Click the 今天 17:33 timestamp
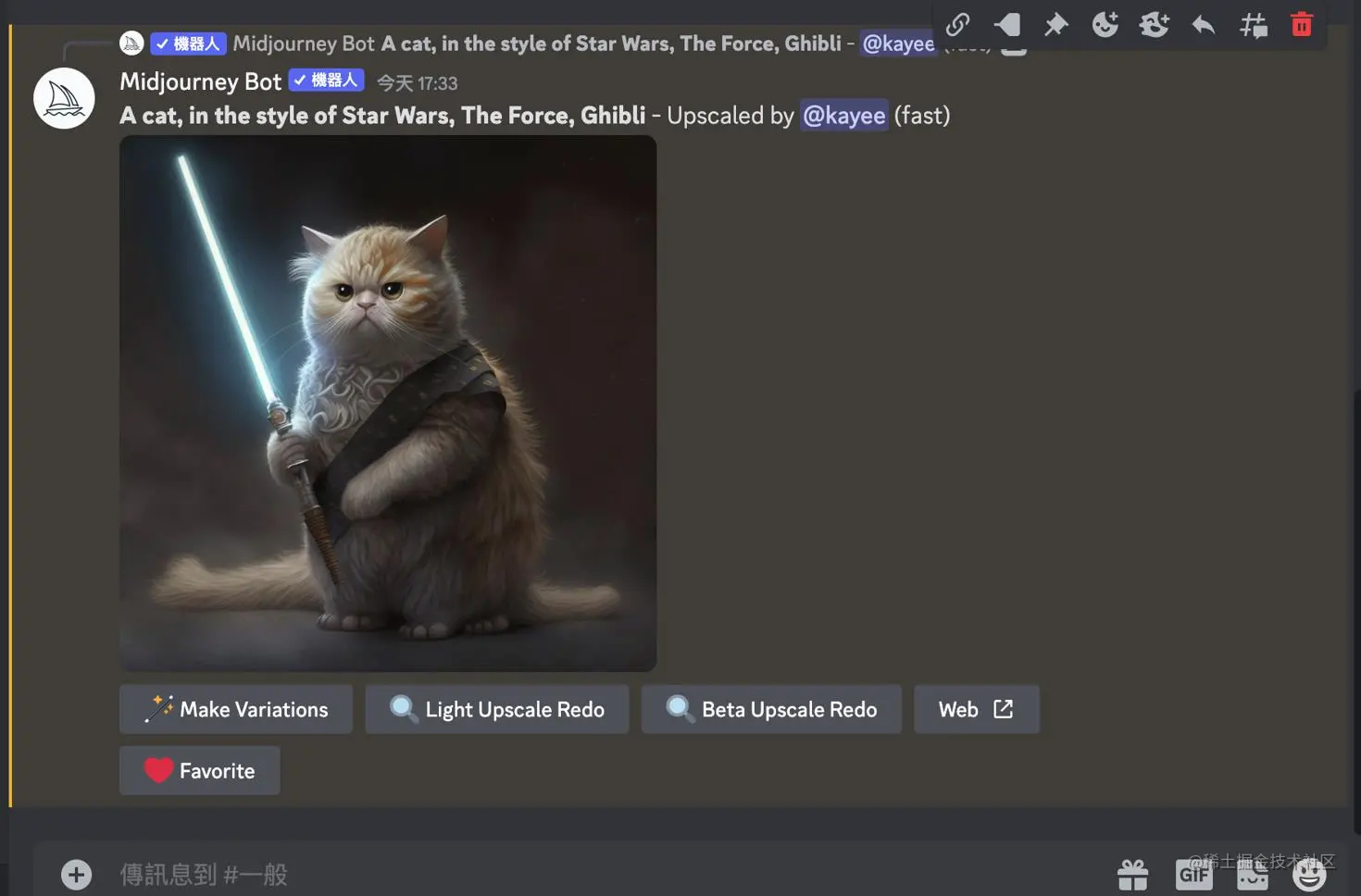This screenshot has width=1361, height=896. tap(417, 83)
